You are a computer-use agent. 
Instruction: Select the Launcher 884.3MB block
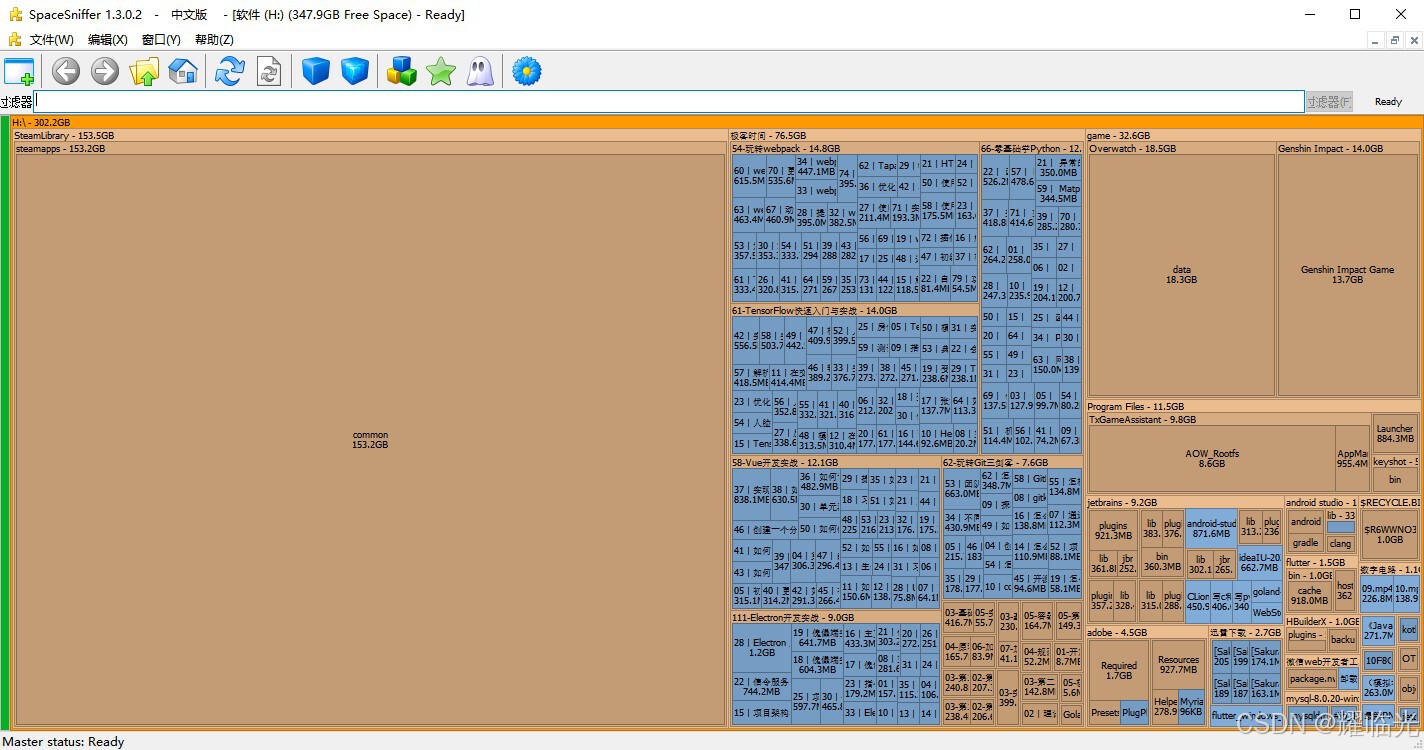[1394, 434]
